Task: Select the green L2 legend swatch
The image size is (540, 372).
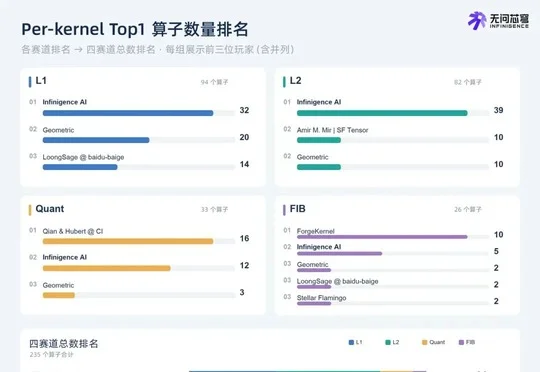Action: click(x=388, y=342)
